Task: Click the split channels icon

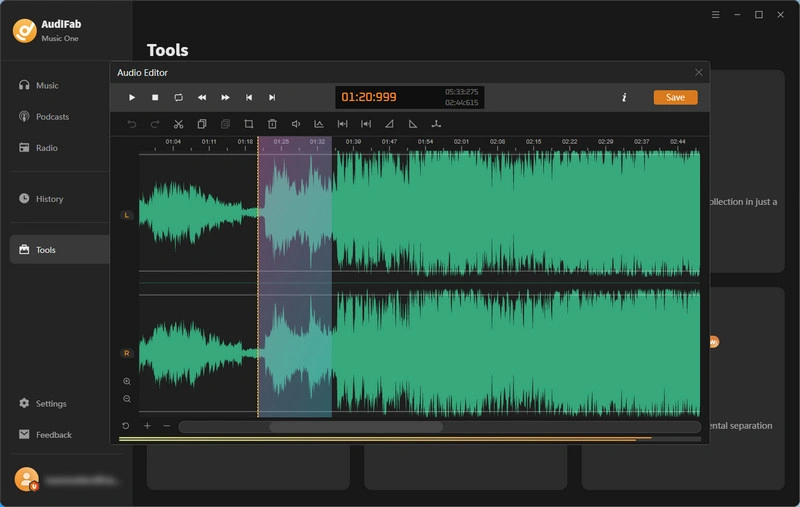Action: [x=436, y=124]
